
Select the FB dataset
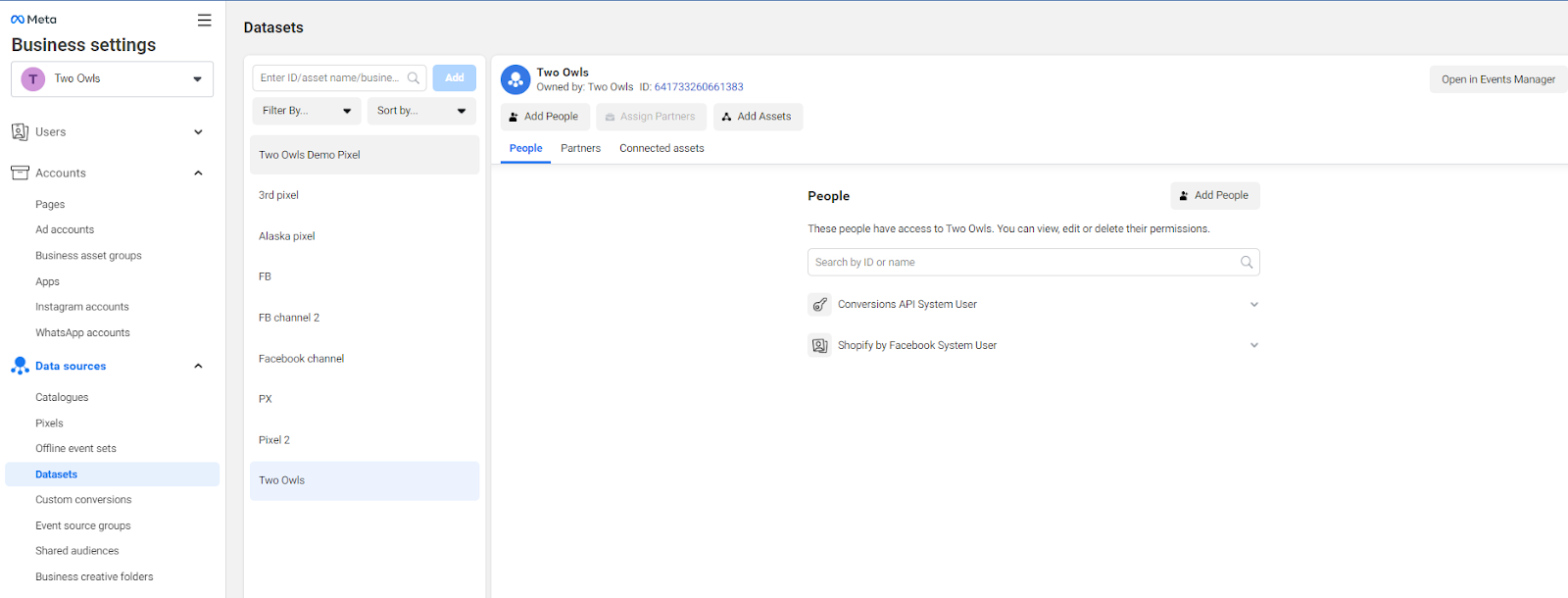tap(365, 276)
